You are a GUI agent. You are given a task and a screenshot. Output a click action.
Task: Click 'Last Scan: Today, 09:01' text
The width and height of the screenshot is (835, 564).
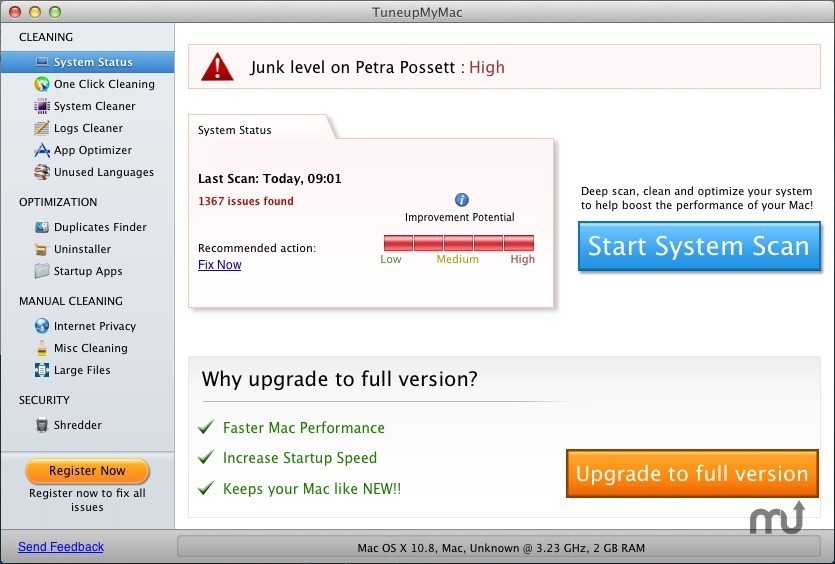pos(269,179)
